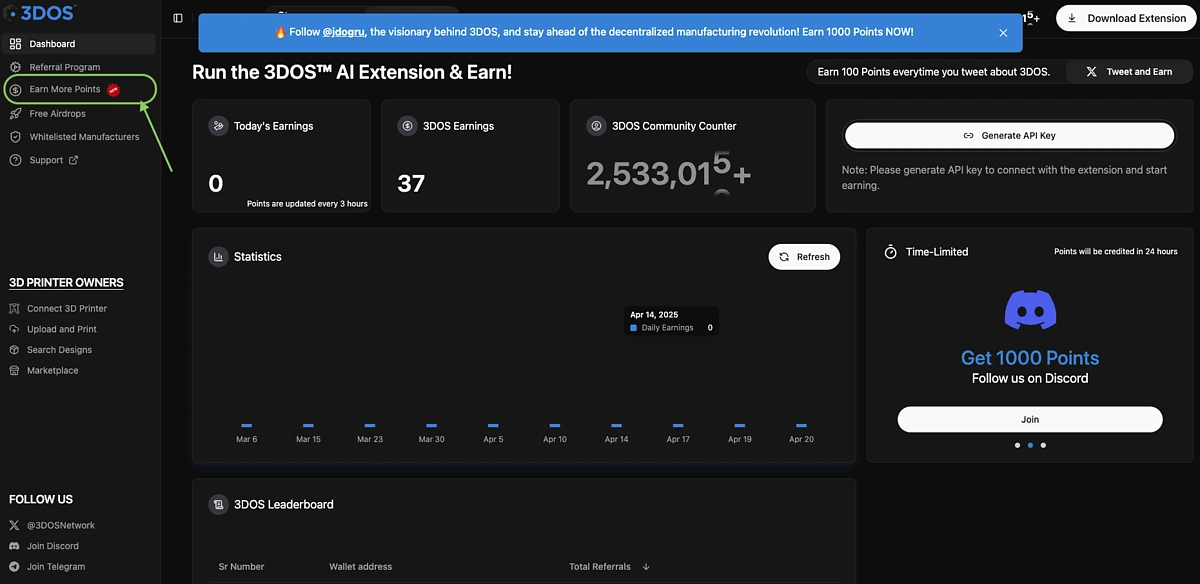Click the 3DOS Leaderboard icon
The image size is (1200, 584).
pyautogui.click(x=218, y=505)
